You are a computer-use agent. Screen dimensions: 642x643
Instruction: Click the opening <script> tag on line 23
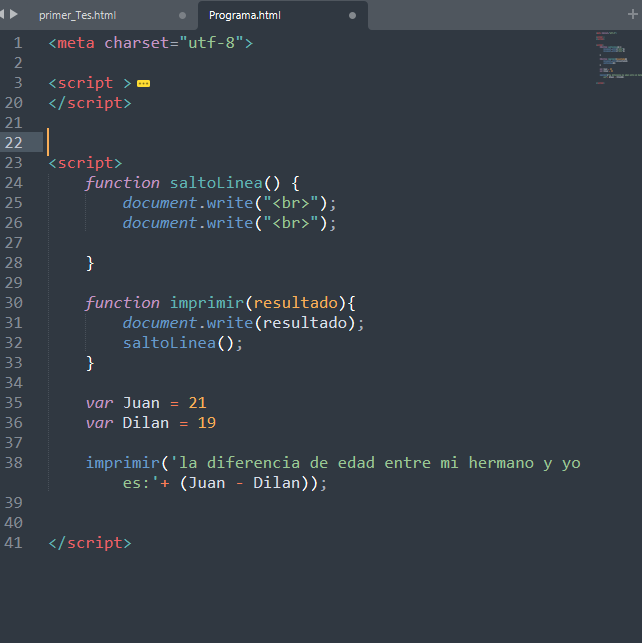pyautogui.click(x=85, y=163)
